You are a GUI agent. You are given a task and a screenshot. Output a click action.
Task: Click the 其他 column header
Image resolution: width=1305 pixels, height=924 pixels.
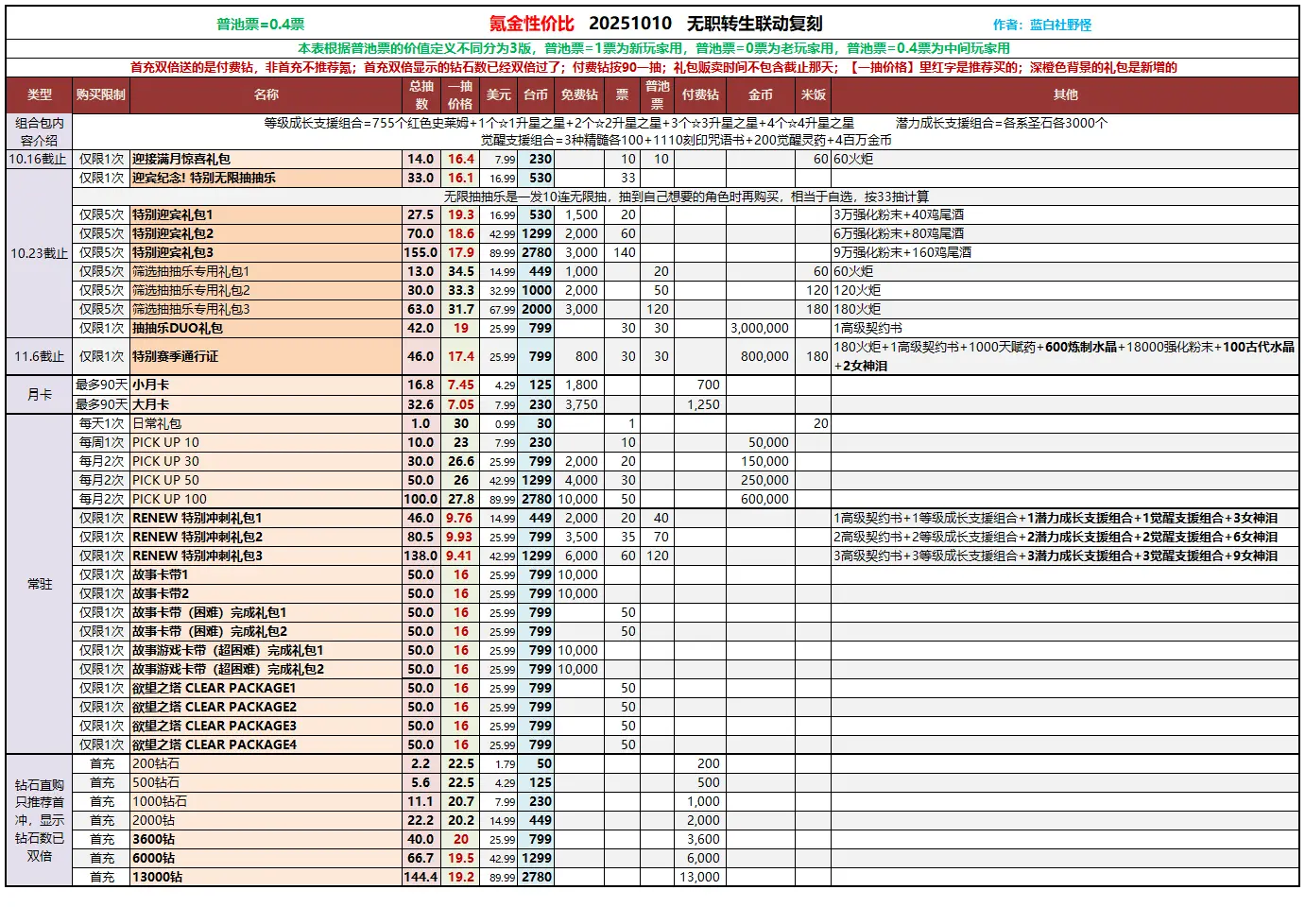pos(1065,94)
